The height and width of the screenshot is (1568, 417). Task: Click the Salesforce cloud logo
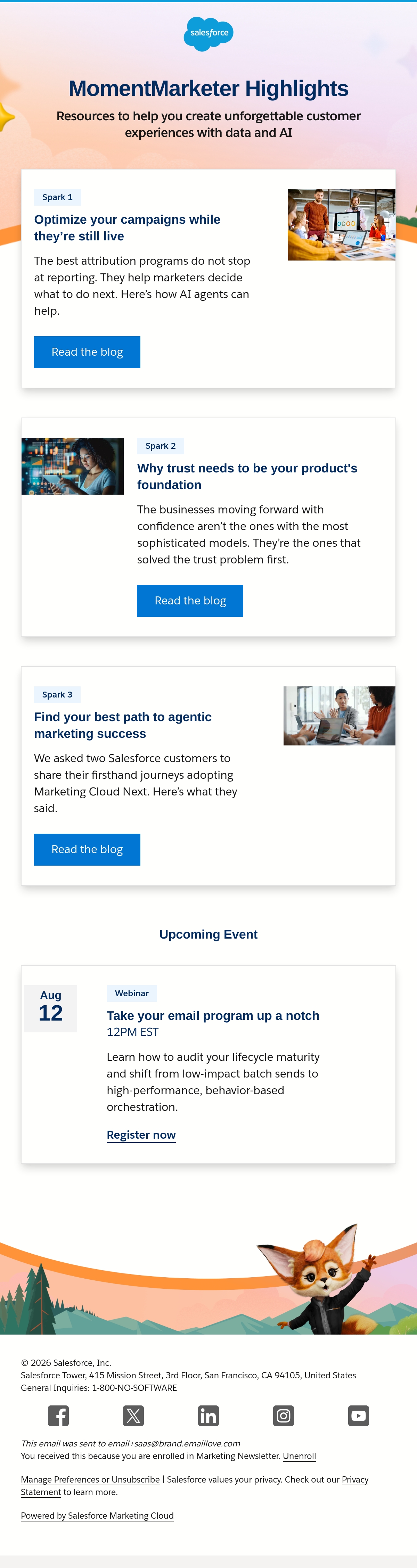pos(209,34)
